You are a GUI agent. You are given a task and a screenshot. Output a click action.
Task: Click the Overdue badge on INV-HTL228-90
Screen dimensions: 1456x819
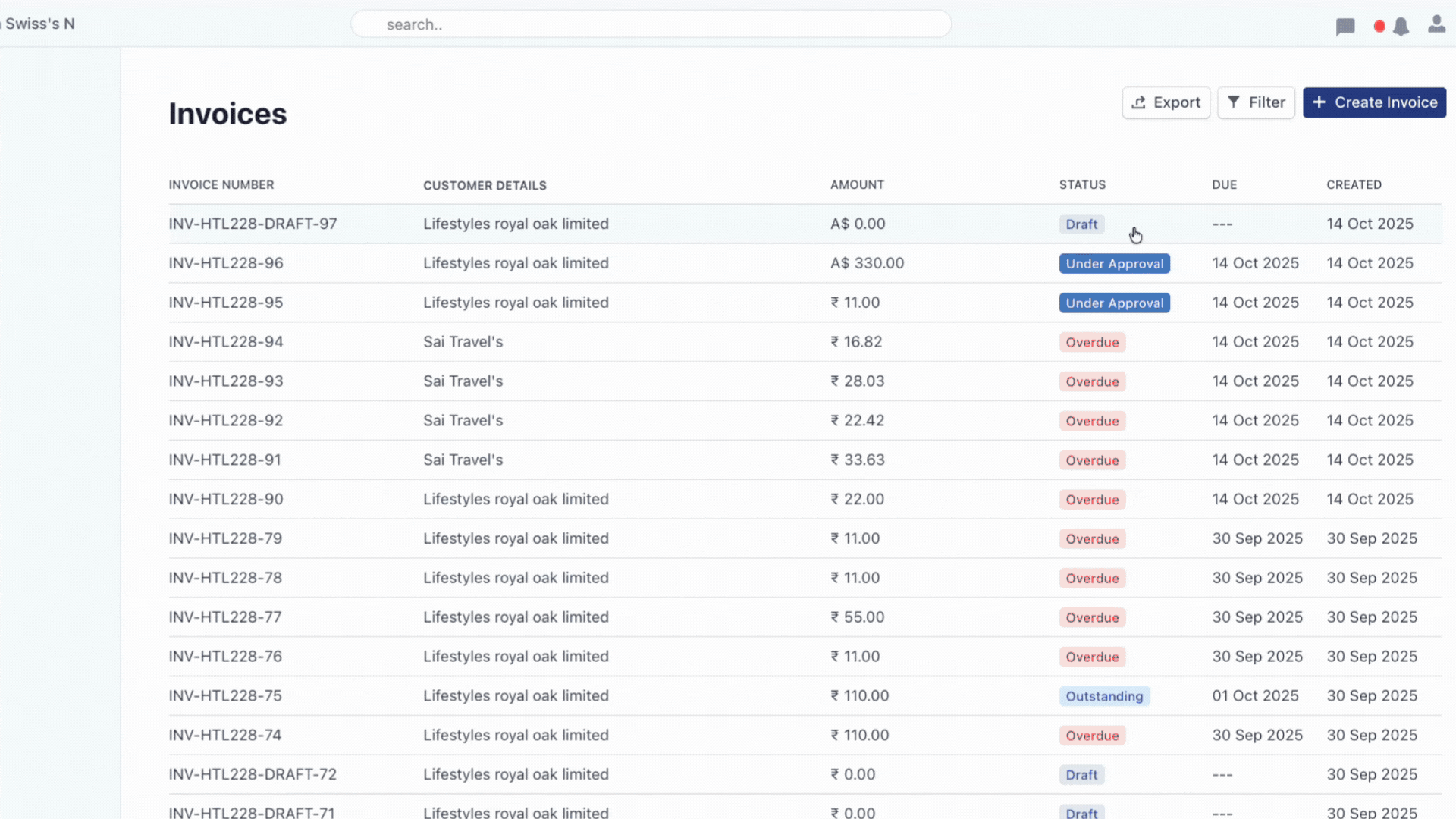pyautogui.click(x=1092, y=500)
